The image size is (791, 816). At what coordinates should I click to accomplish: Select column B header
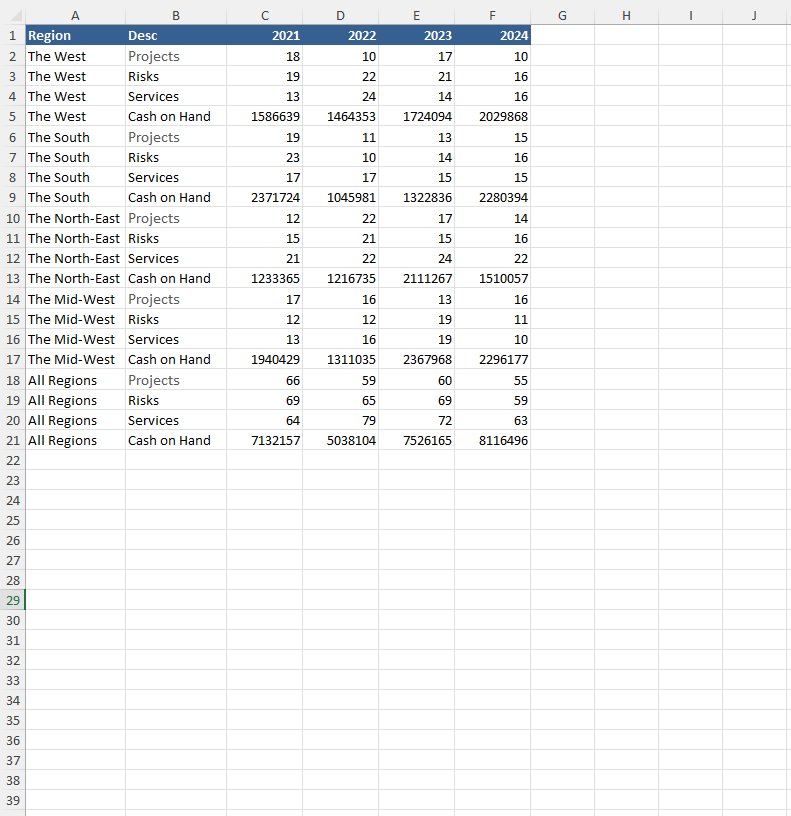pyautogui.click(x=176, y=16)
